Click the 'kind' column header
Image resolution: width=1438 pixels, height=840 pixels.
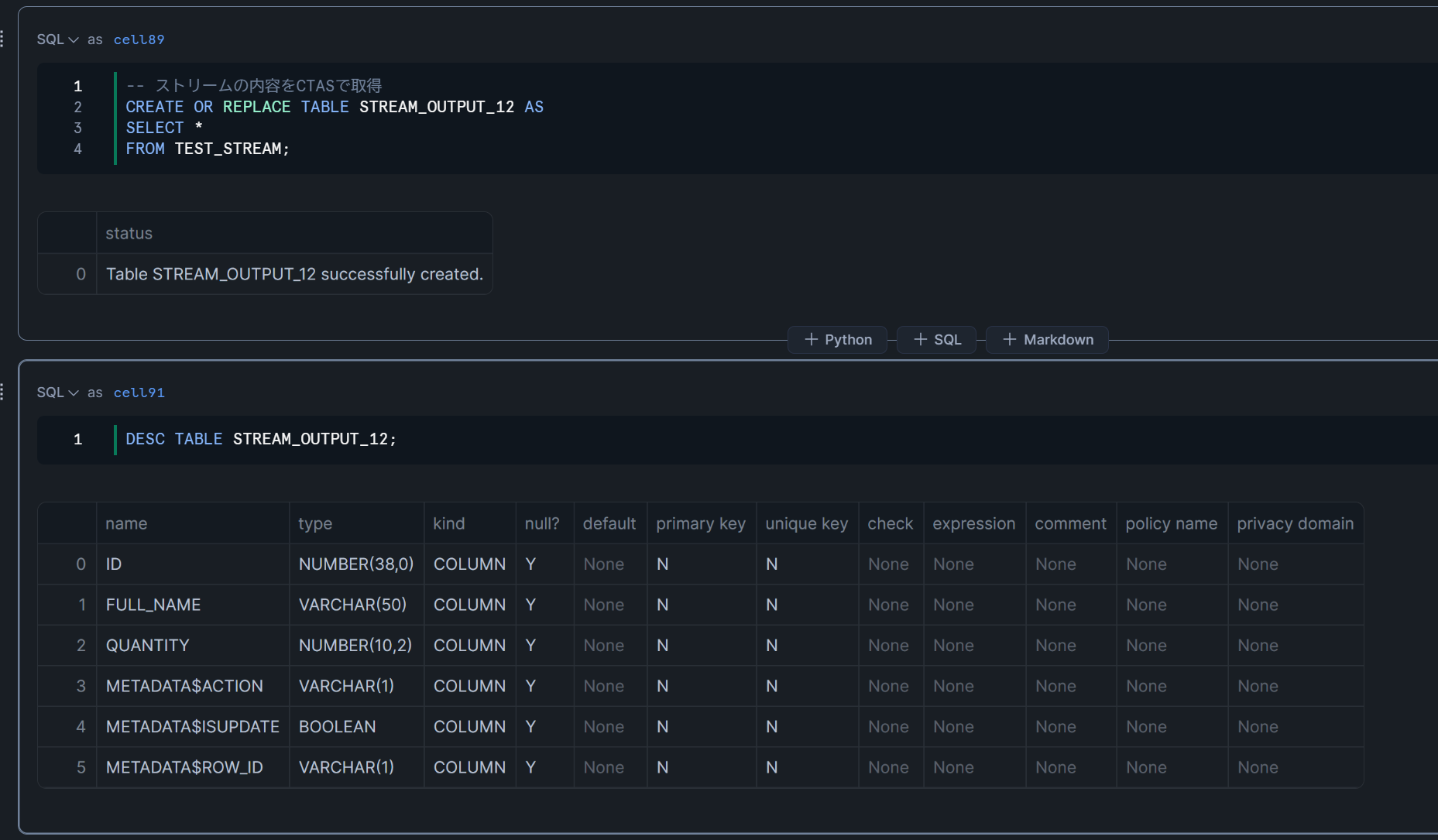pyautogui.click(x=470, y=523)
